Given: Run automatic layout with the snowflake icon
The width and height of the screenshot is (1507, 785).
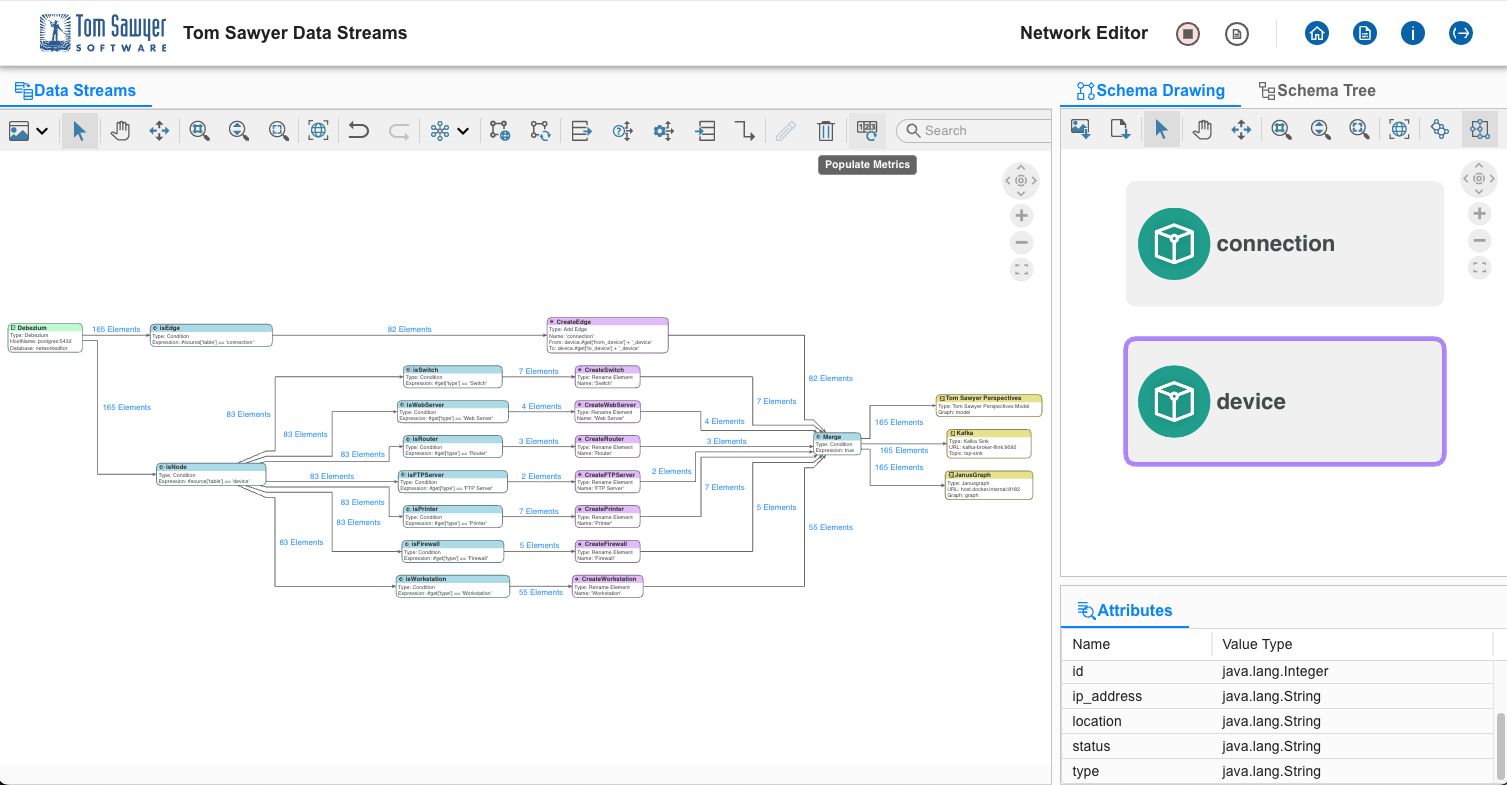Looking at the screenshot, I should click(x=440, y=130).
